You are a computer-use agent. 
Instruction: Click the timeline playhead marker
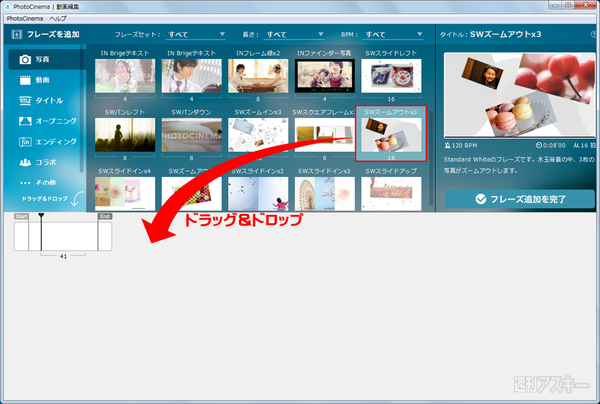[41, 216]
